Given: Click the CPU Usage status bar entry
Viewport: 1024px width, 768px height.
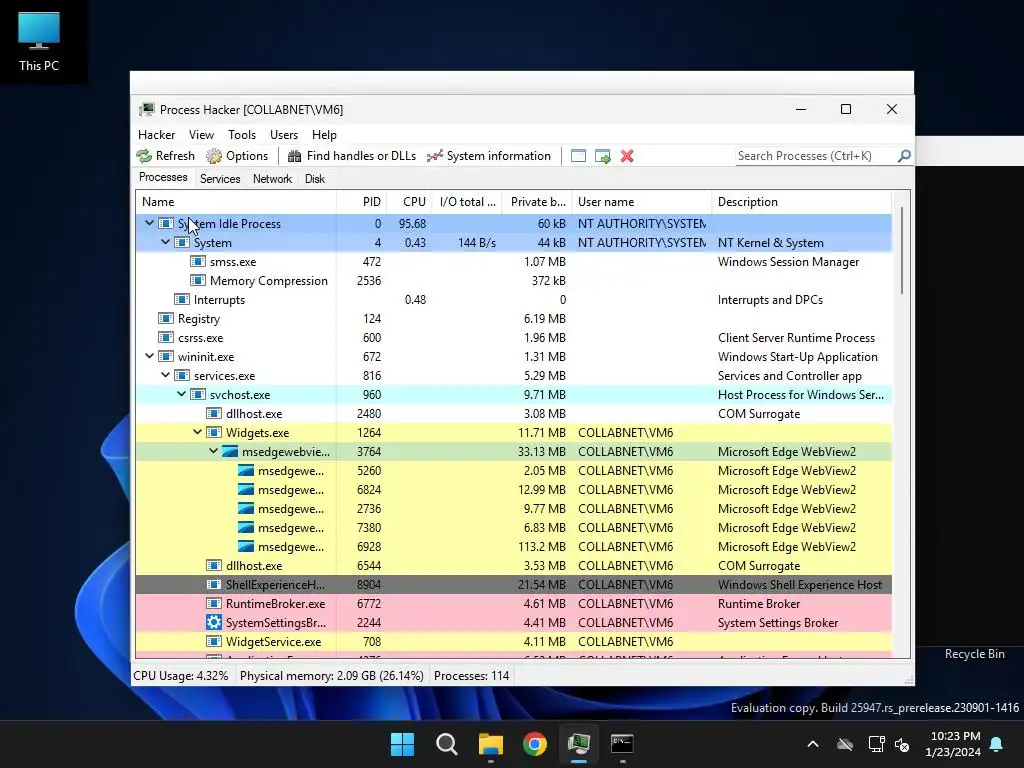Looking at the screenshot, I should 181,676.
